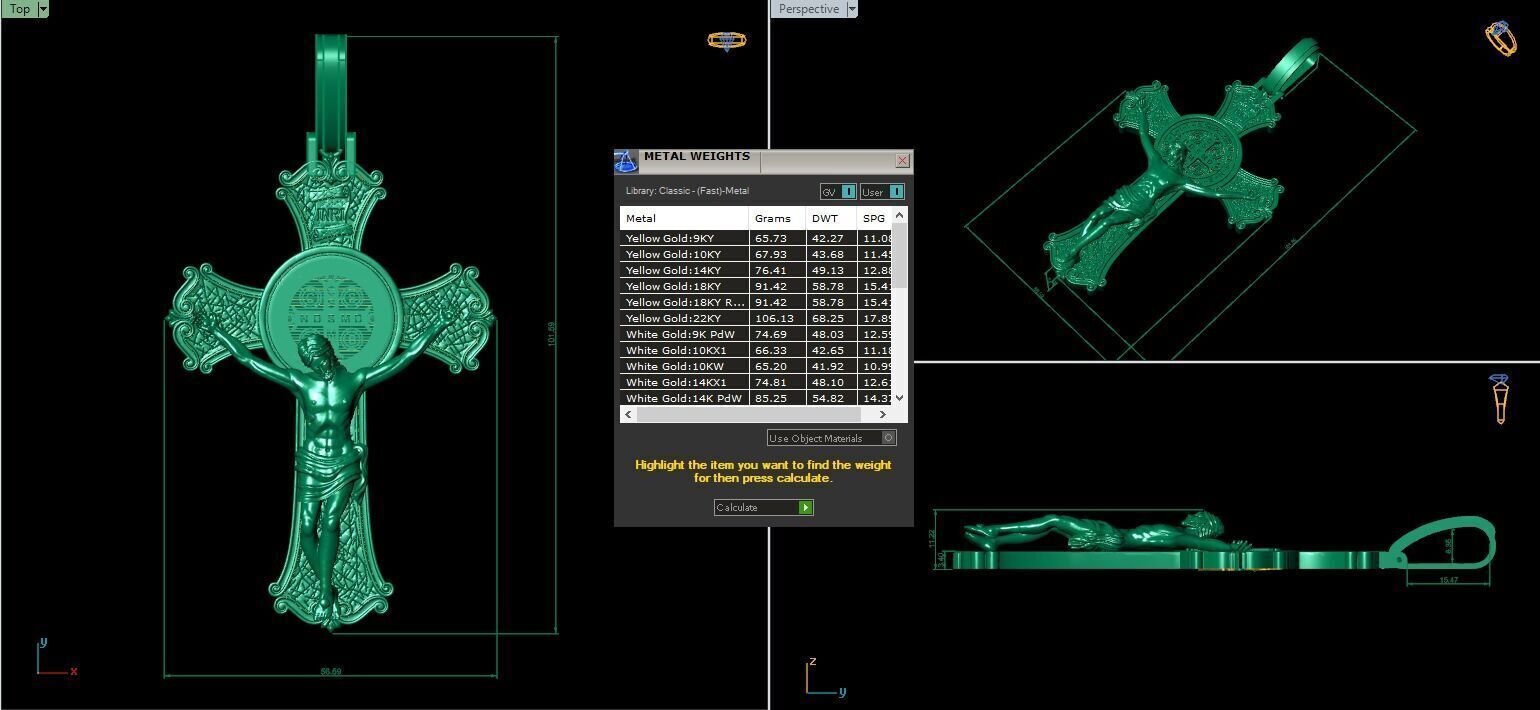This screenshot has height=710, width=1540.
Task: Click the 43.68 DWT value
Action: click(827, 254)
